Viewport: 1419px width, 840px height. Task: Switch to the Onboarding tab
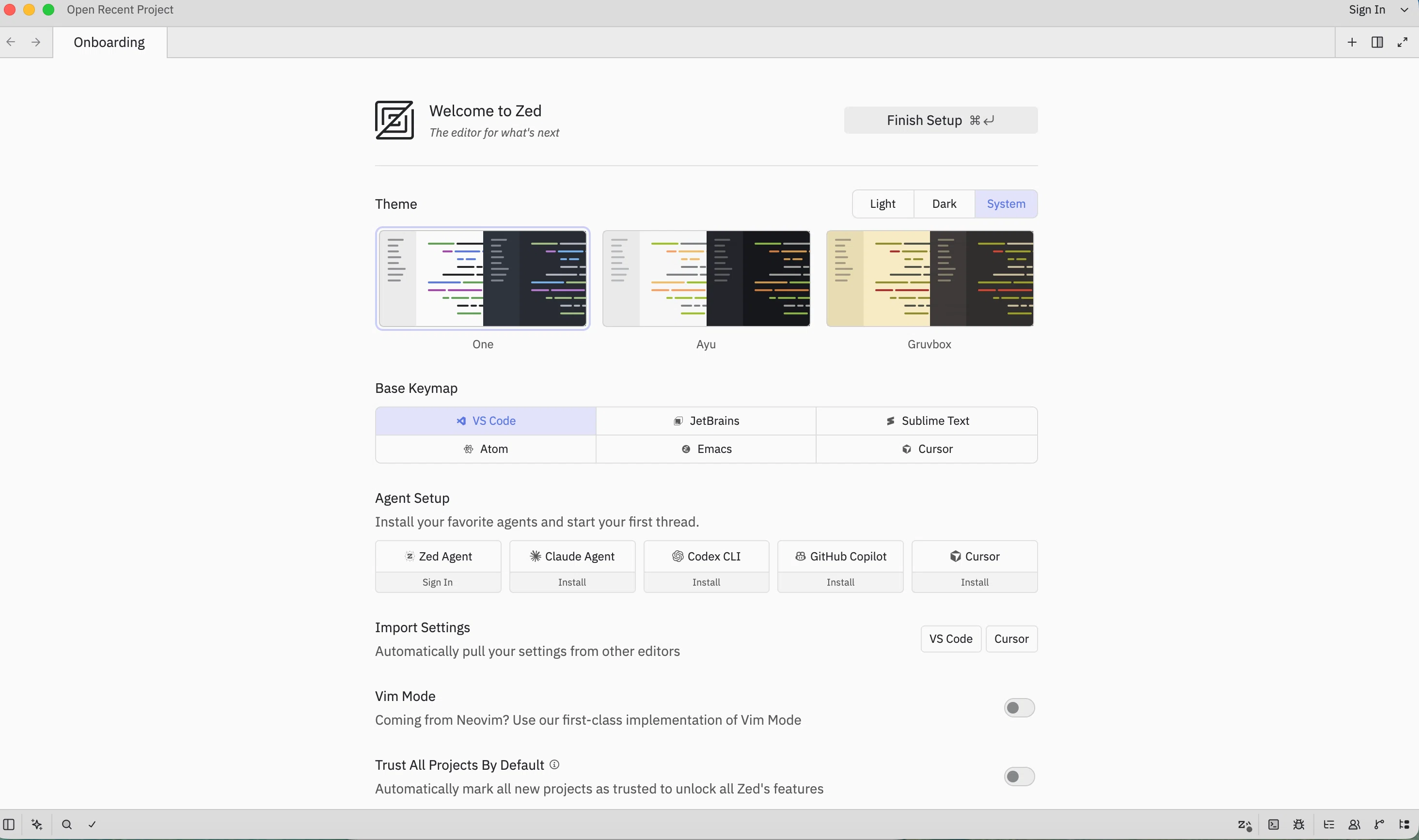click(110, 43)
